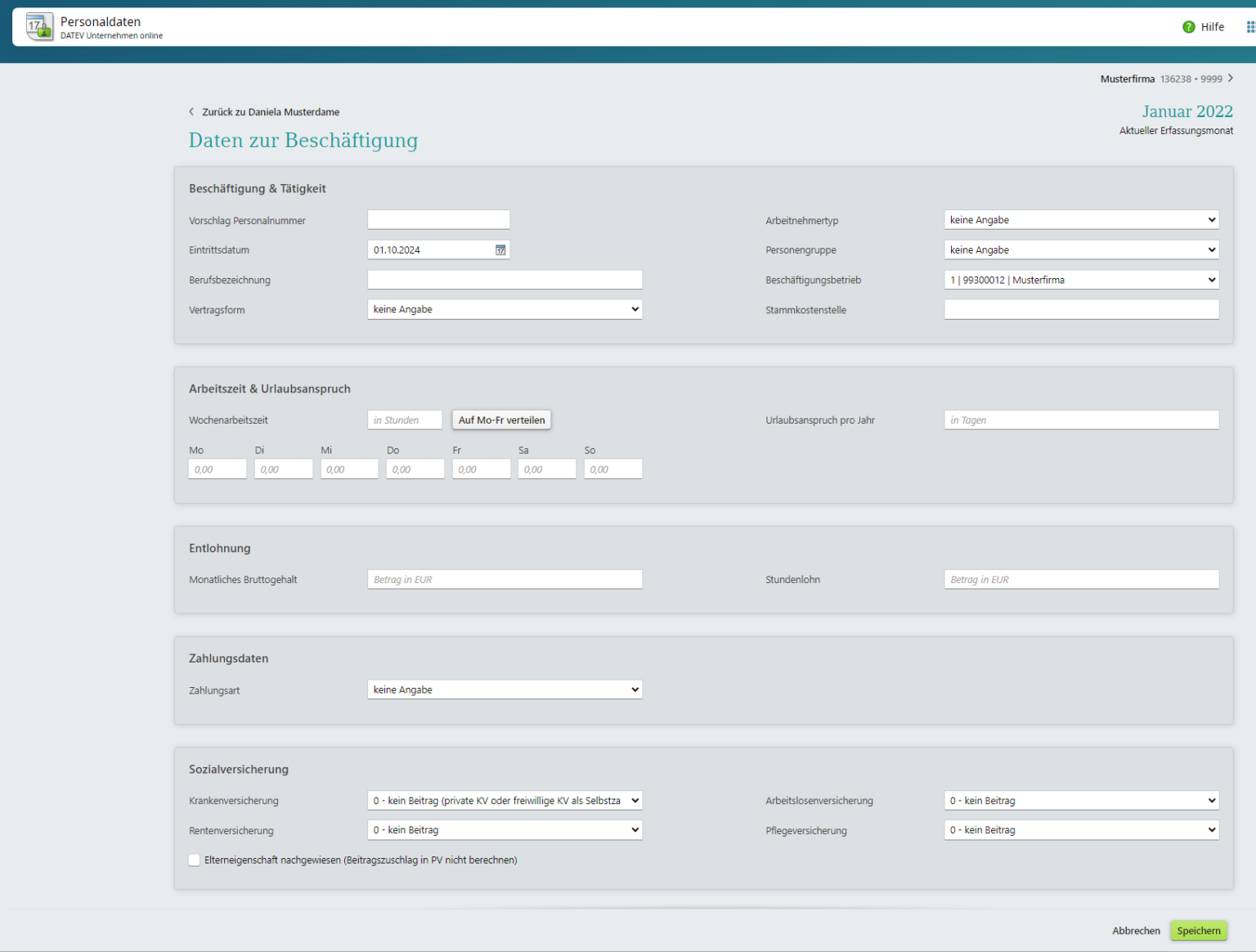Click the Berufsbezeichnung input field
Viewport: 1256px width, 952px height.
(505, 280)
